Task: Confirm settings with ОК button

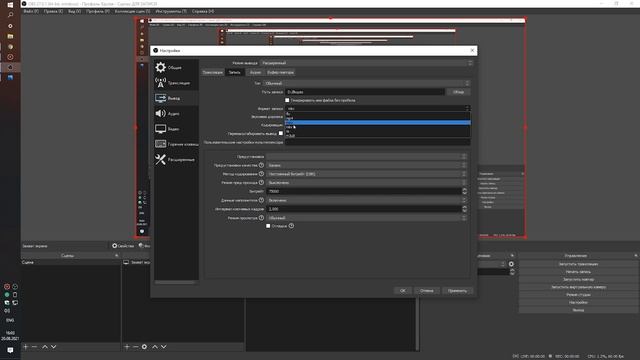Action: pos(403,291)
